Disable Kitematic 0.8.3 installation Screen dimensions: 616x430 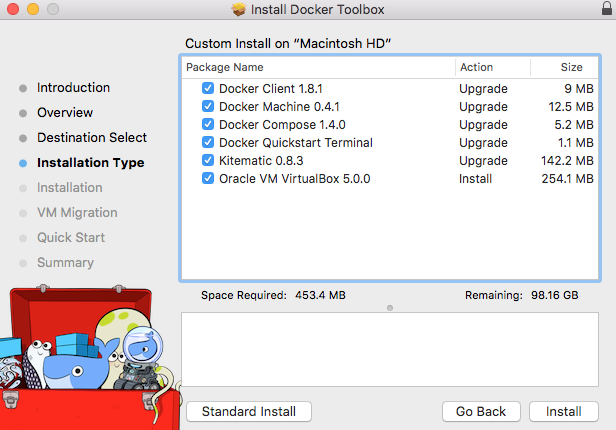click(x=208, y=160)
